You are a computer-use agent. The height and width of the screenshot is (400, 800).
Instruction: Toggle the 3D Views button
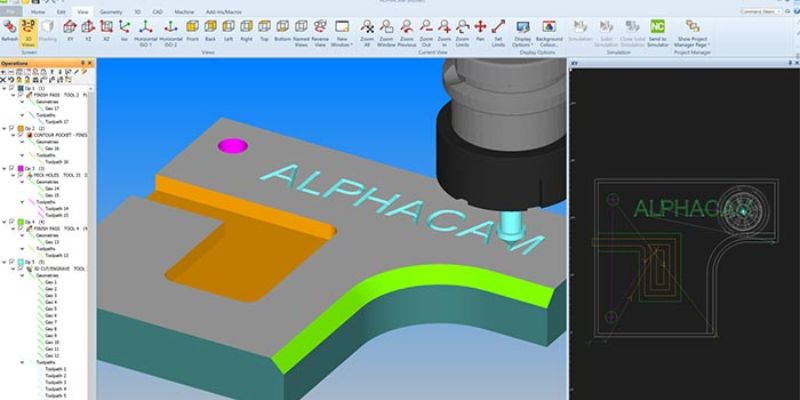pyautogui.click(x=28, y=33)
